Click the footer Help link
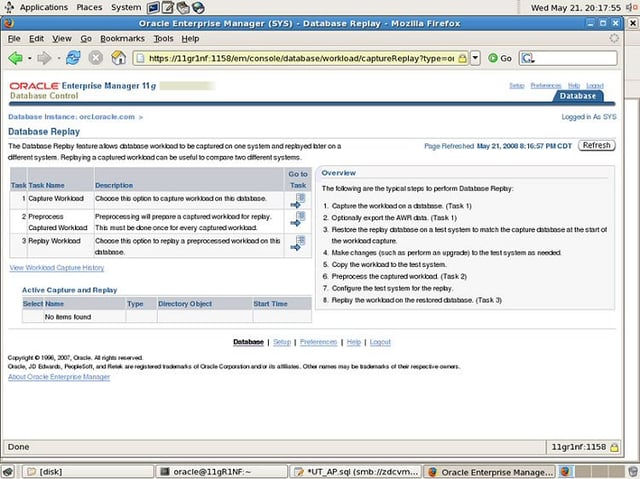Image resolution: width=640 pixels, height=479 pixels. point(353,342)
